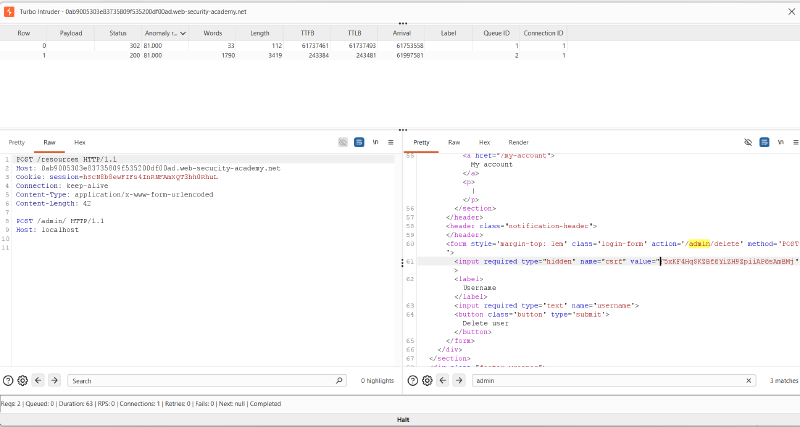Open request search help icon
Screen dimensions: 800x427
8,381
